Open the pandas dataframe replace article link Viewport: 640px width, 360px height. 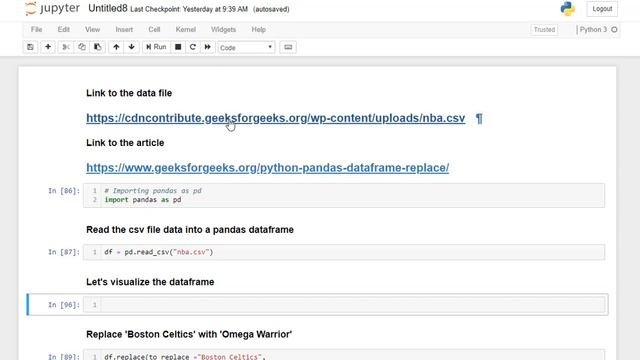point(267,168)
